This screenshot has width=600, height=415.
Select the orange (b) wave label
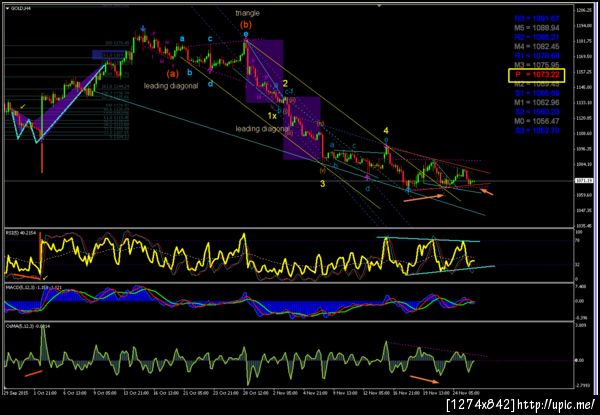coord(246,25)
